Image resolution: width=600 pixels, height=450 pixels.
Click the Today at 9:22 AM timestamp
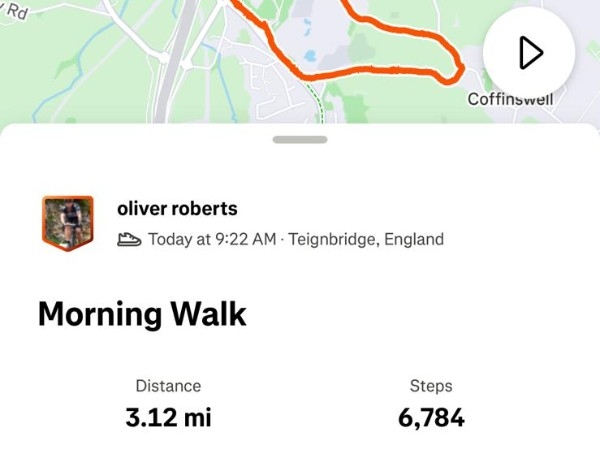point(211,239)
